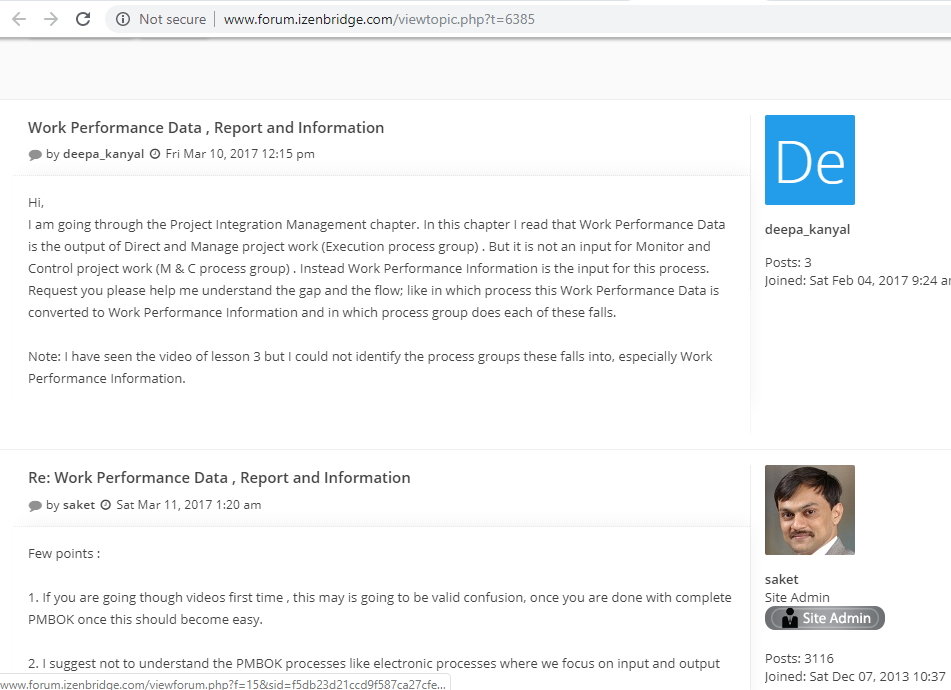Click speech bubble icon beside saket reply
Screen dimensions: 951x690
pos(35,506)
